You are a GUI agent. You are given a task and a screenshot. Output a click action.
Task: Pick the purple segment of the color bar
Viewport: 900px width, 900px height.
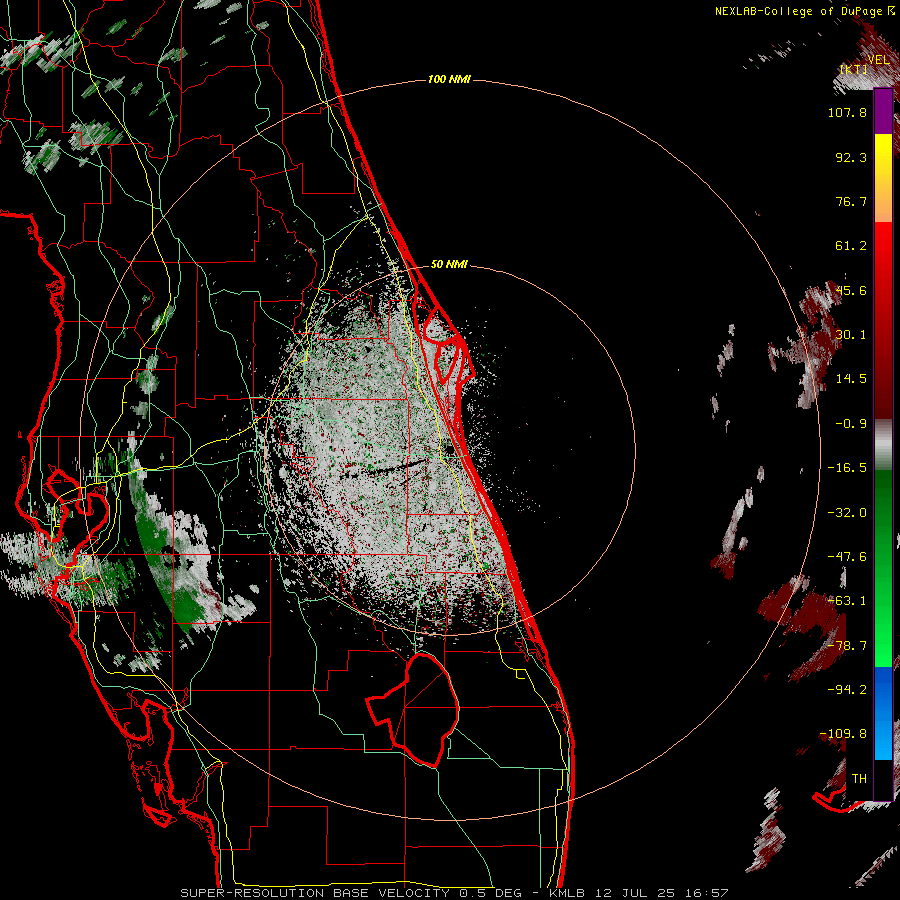pyautogui.click(x=883, y=112)
